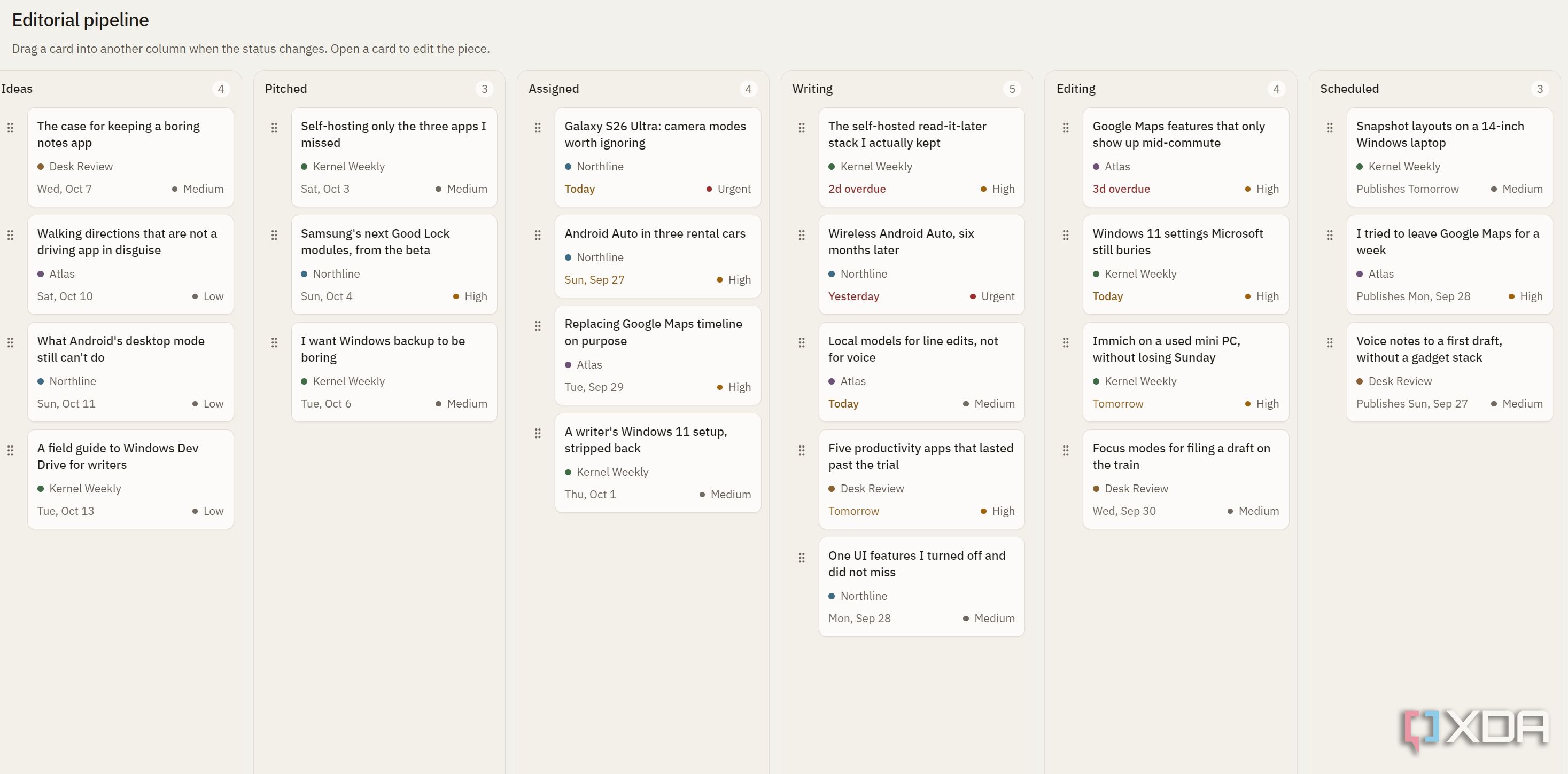Click the drag handle next to 'Galaxy S26 Ultra: camera modes' card

pos(538,128)
